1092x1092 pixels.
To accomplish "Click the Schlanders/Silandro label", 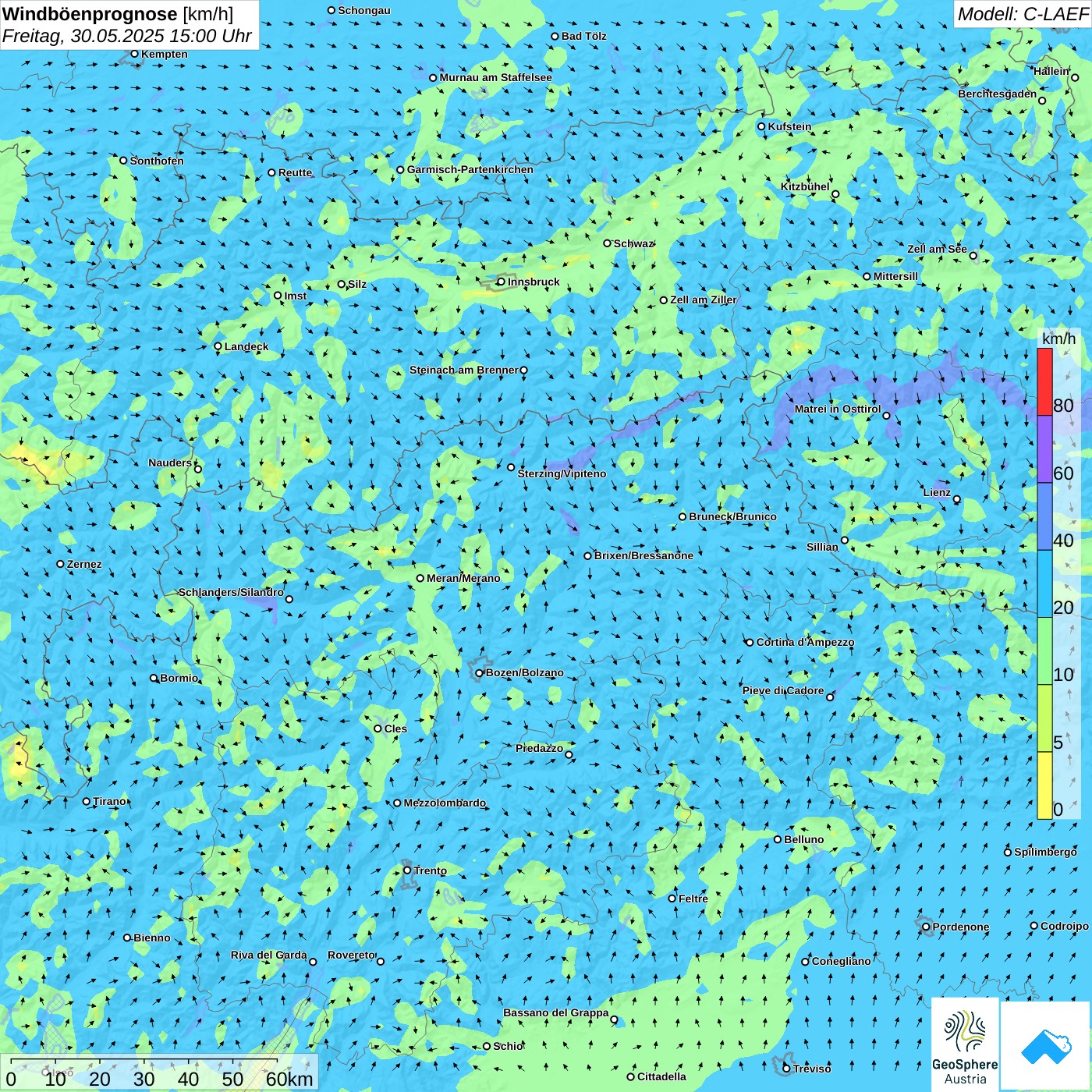I will point(231,592).
